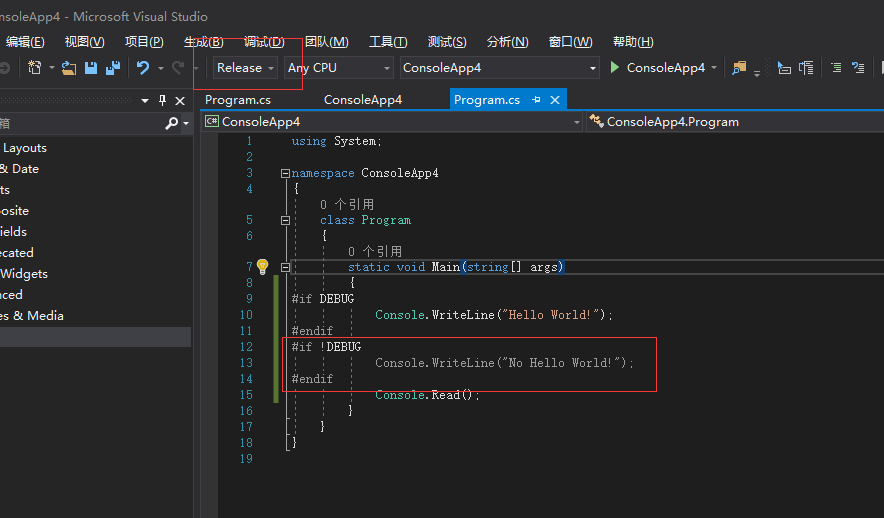This screenshot has height=518, width=884.
Task: Close the active Program.cs tab
Action: [555, 100]
